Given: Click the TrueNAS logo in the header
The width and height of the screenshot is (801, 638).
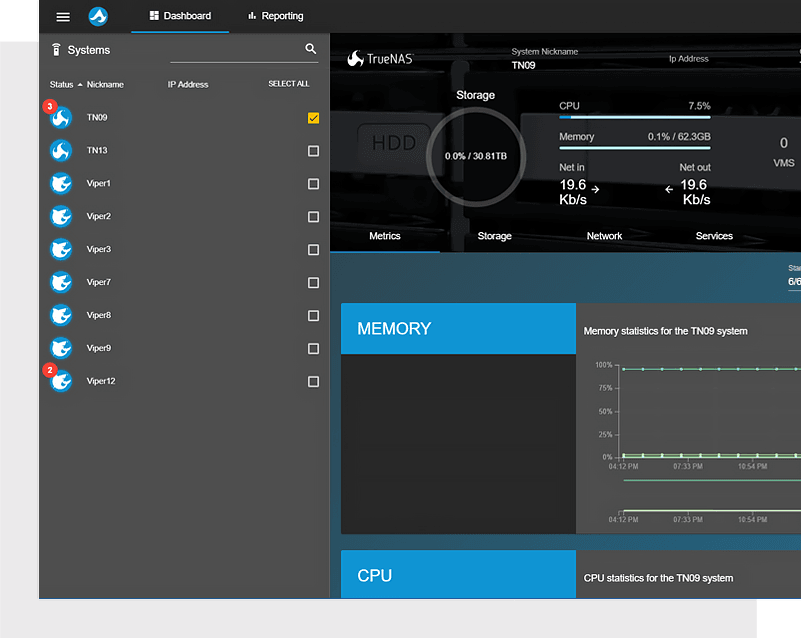Looking at the screenshot, I should [x=380, y=59].
